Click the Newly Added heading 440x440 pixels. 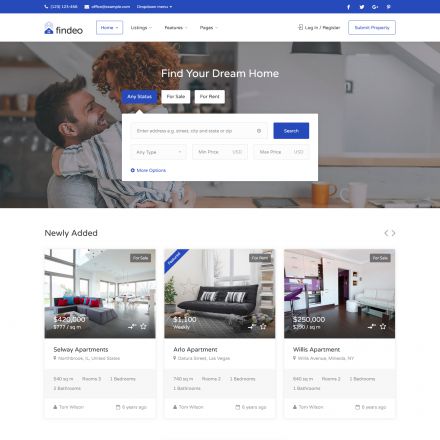tap(71, 233)
